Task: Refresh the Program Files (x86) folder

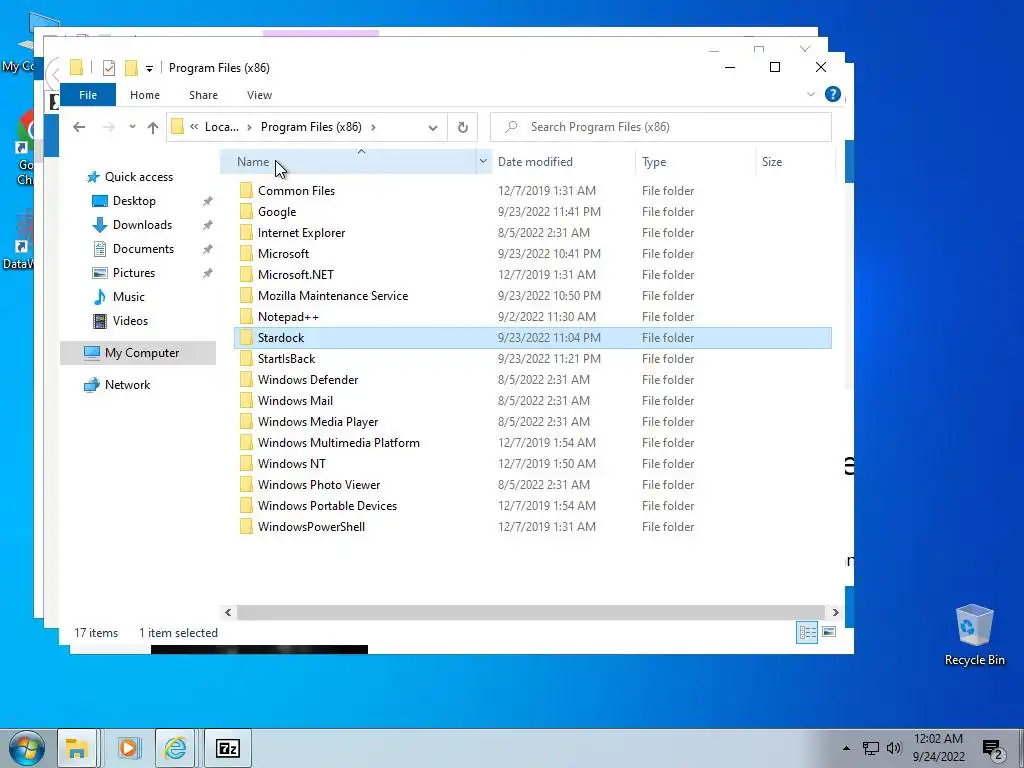Action: point(462,127)
